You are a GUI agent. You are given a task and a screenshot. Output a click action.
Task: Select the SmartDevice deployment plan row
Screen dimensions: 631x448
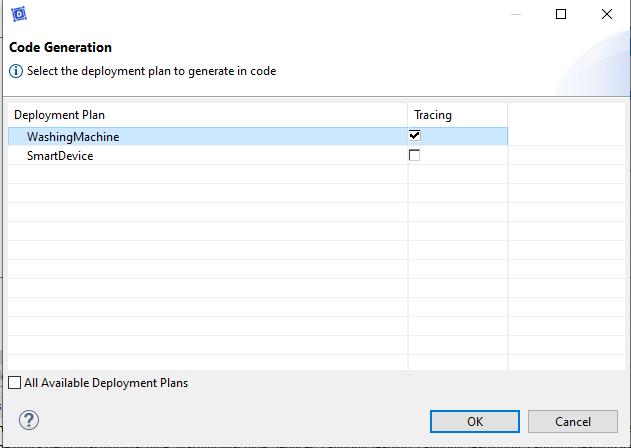pyautogui.click(x=258, y=155)
